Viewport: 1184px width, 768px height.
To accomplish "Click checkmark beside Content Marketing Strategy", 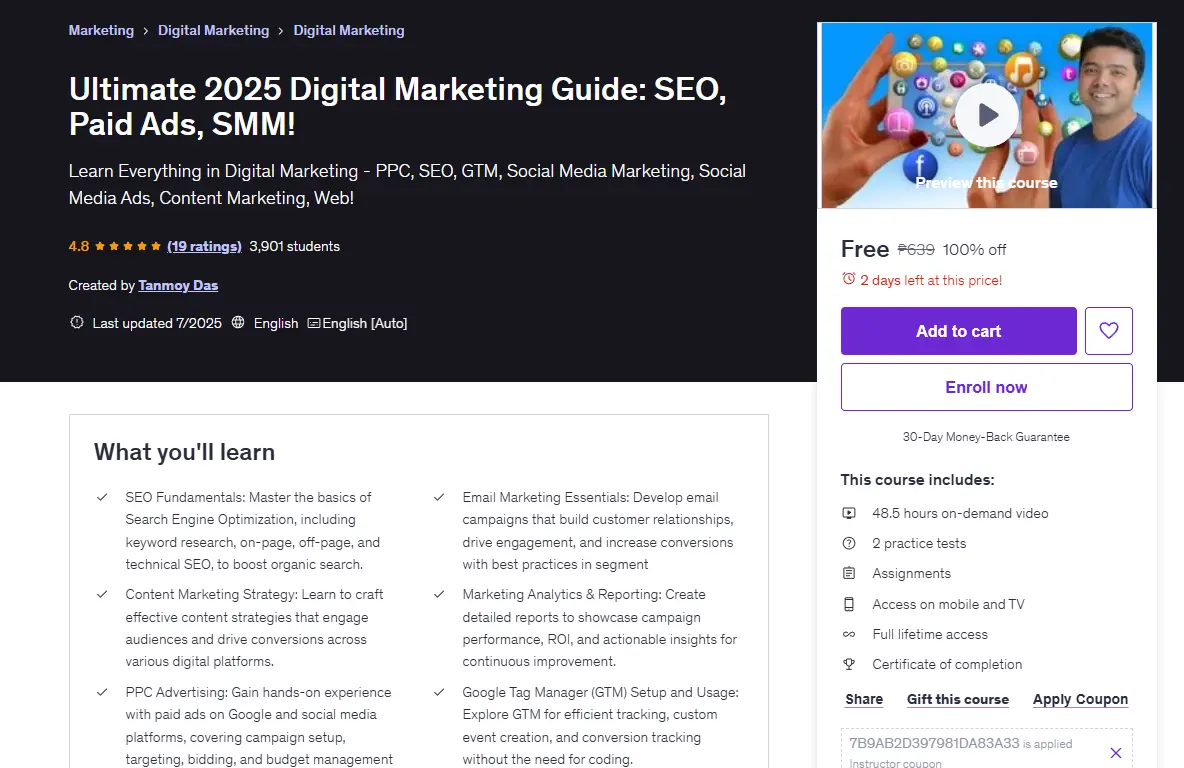I will [102, 594].
